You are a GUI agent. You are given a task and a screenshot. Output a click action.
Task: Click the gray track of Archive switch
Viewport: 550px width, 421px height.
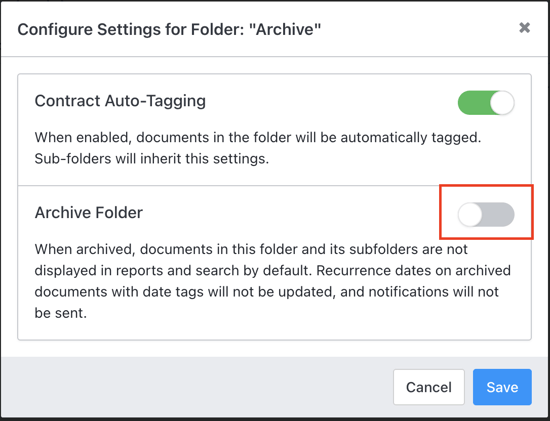click(x=498, y=214)
